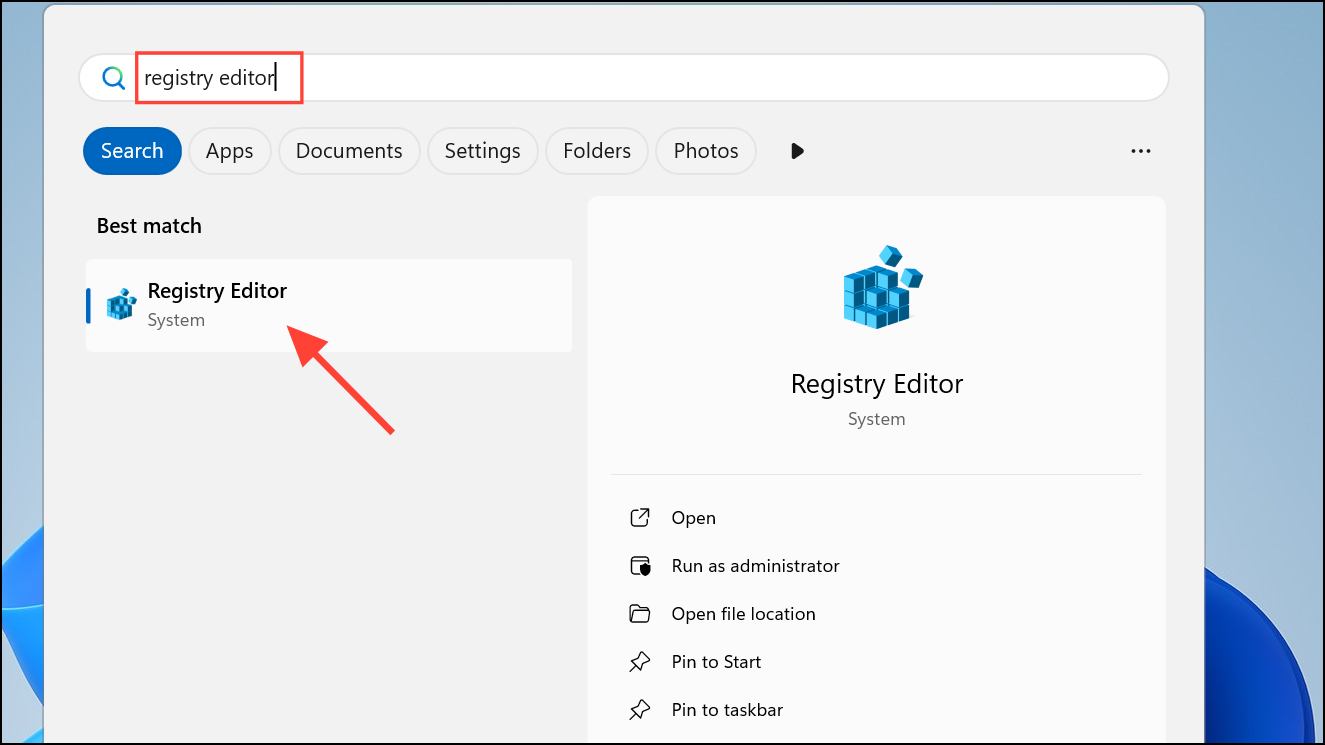Viewport: 1325px width, 745px height.
Task: Click the Pin to Start pin icon
Action: (x=640, y=662)
